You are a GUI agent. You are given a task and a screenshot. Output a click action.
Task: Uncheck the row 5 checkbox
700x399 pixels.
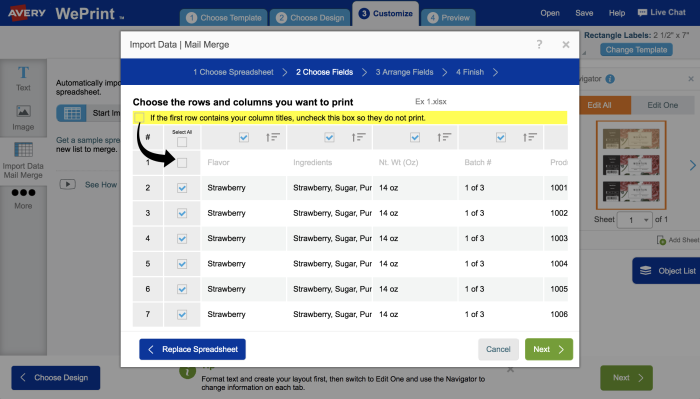click(x=182, y=264)
